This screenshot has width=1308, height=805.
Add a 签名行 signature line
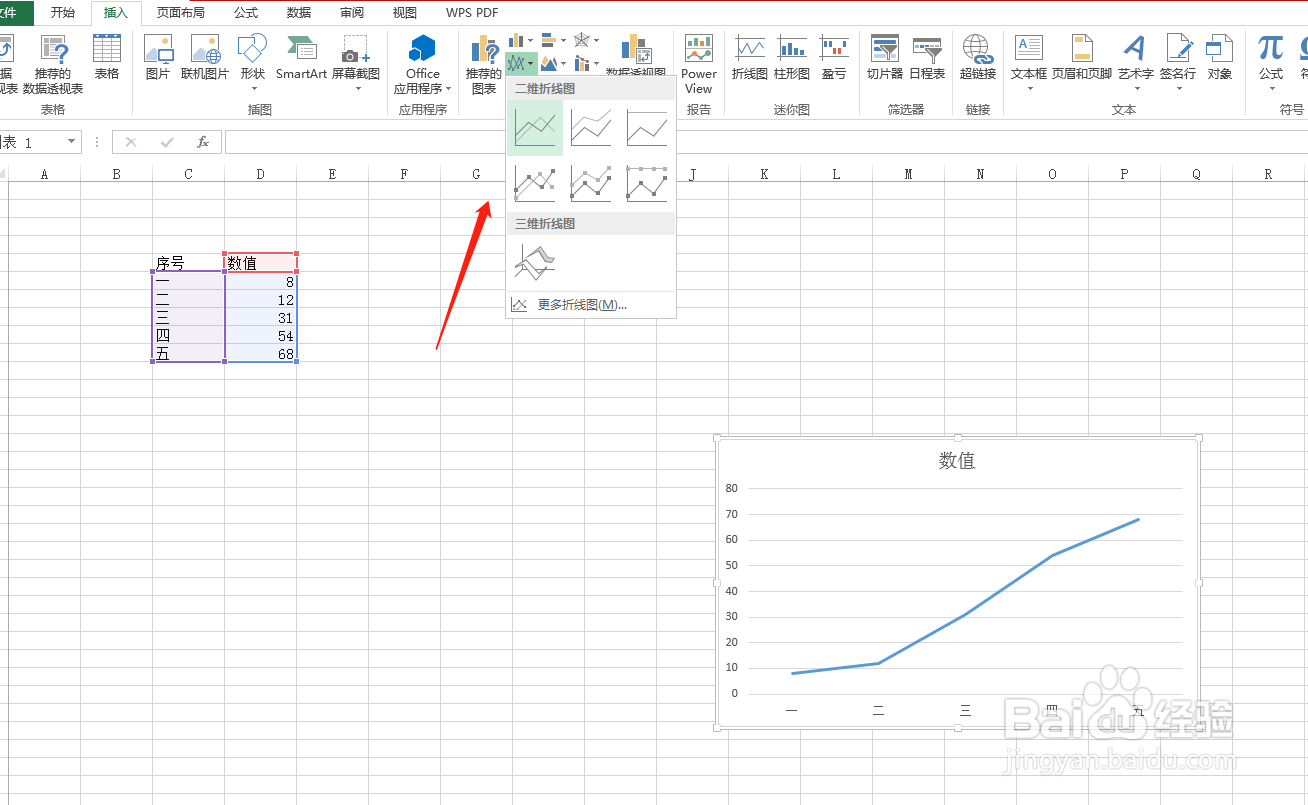1178,62
